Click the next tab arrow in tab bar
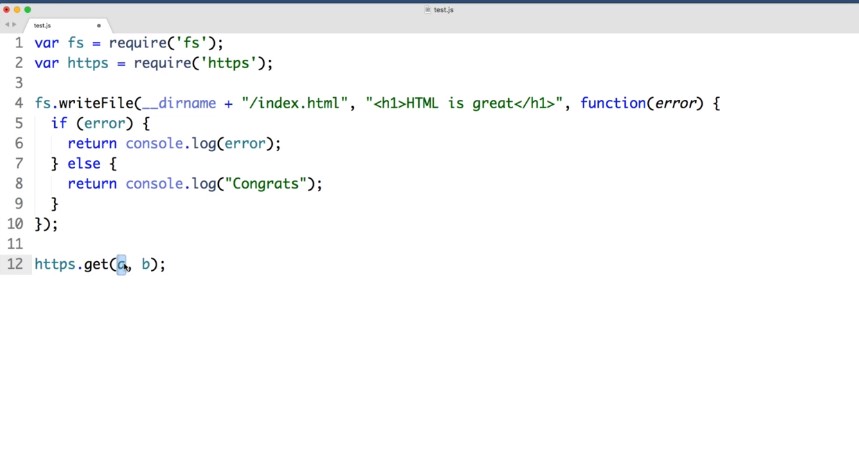This screenshot has width=859, height=451. coord(15,25)
